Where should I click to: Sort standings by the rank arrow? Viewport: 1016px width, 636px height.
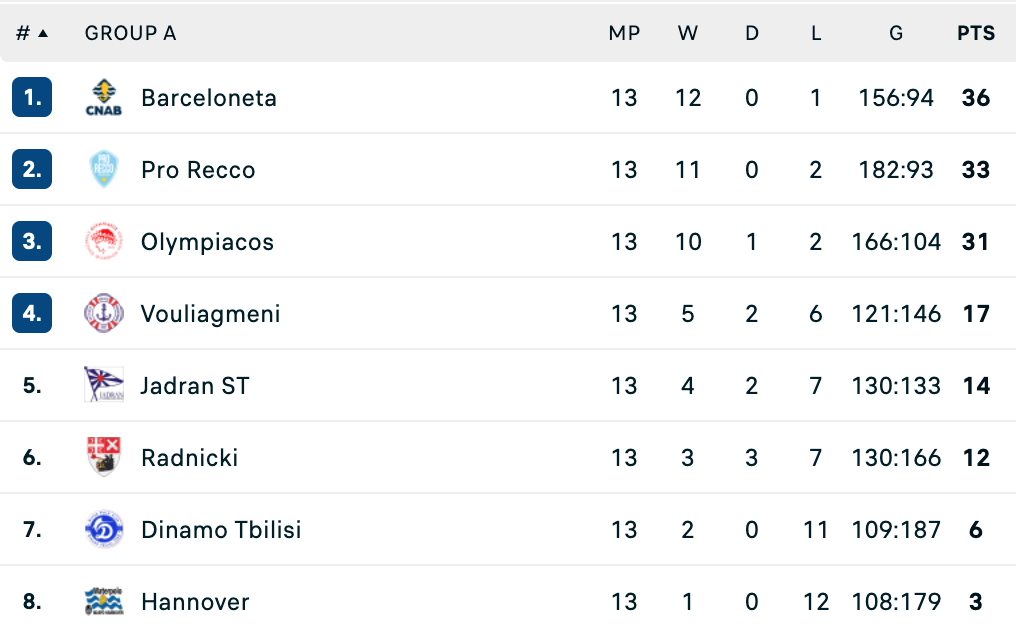(43, 33)
